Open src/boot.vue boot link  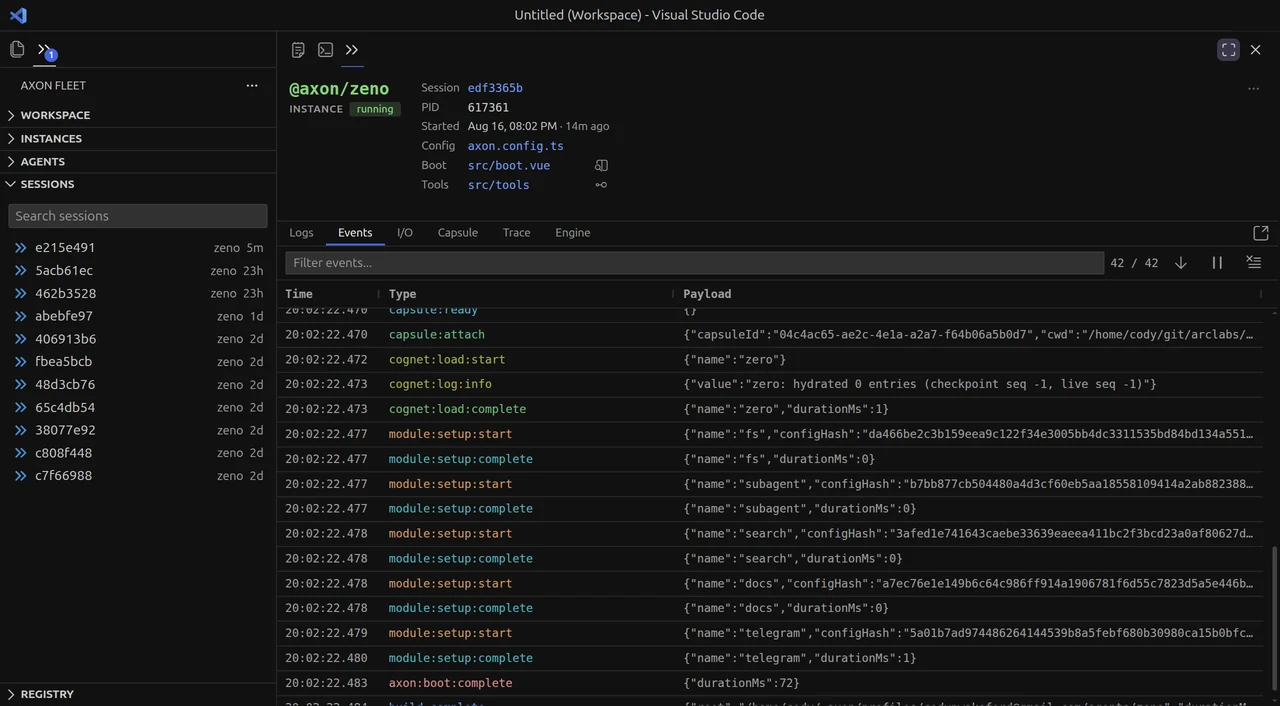(509, 165)
